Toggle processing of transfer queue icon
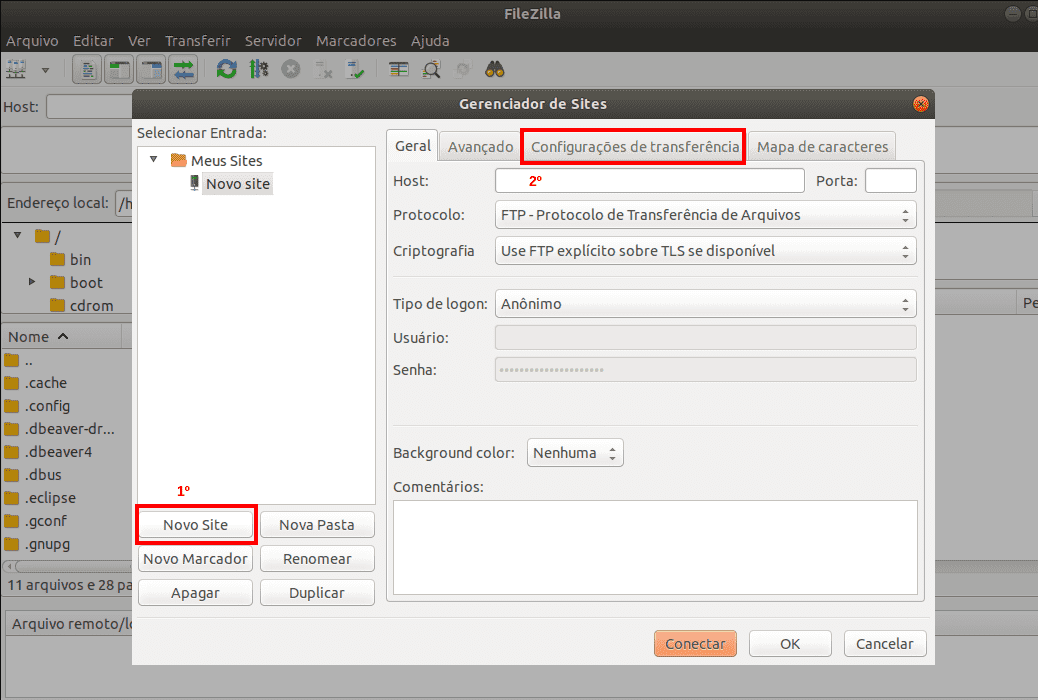The width and height of the screenshot is (1038, 700). pos(259,69)
